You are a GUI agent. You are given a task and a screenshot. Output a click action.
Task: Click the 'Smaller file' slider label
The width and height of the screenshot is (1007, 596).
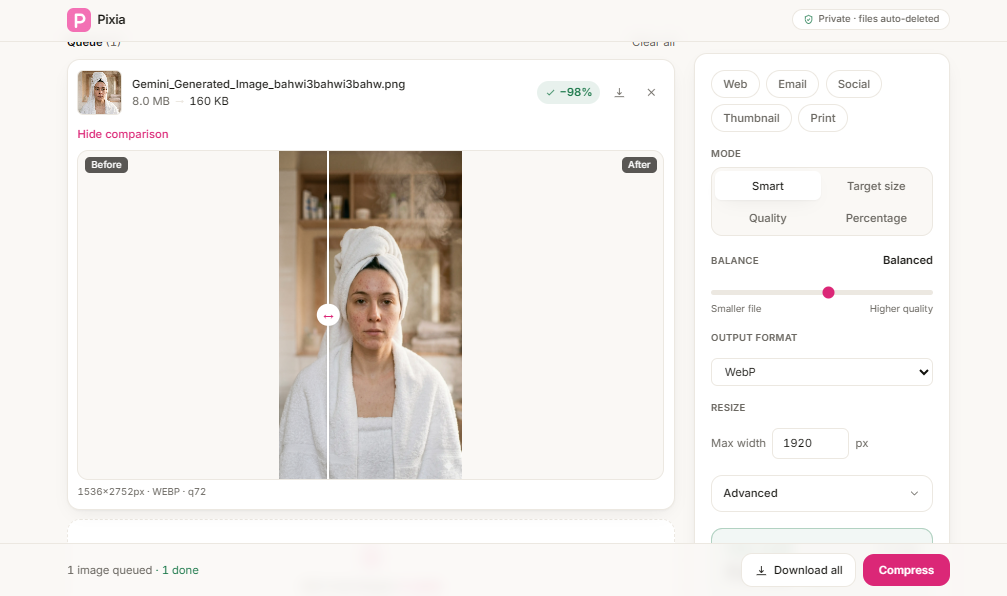736,309
